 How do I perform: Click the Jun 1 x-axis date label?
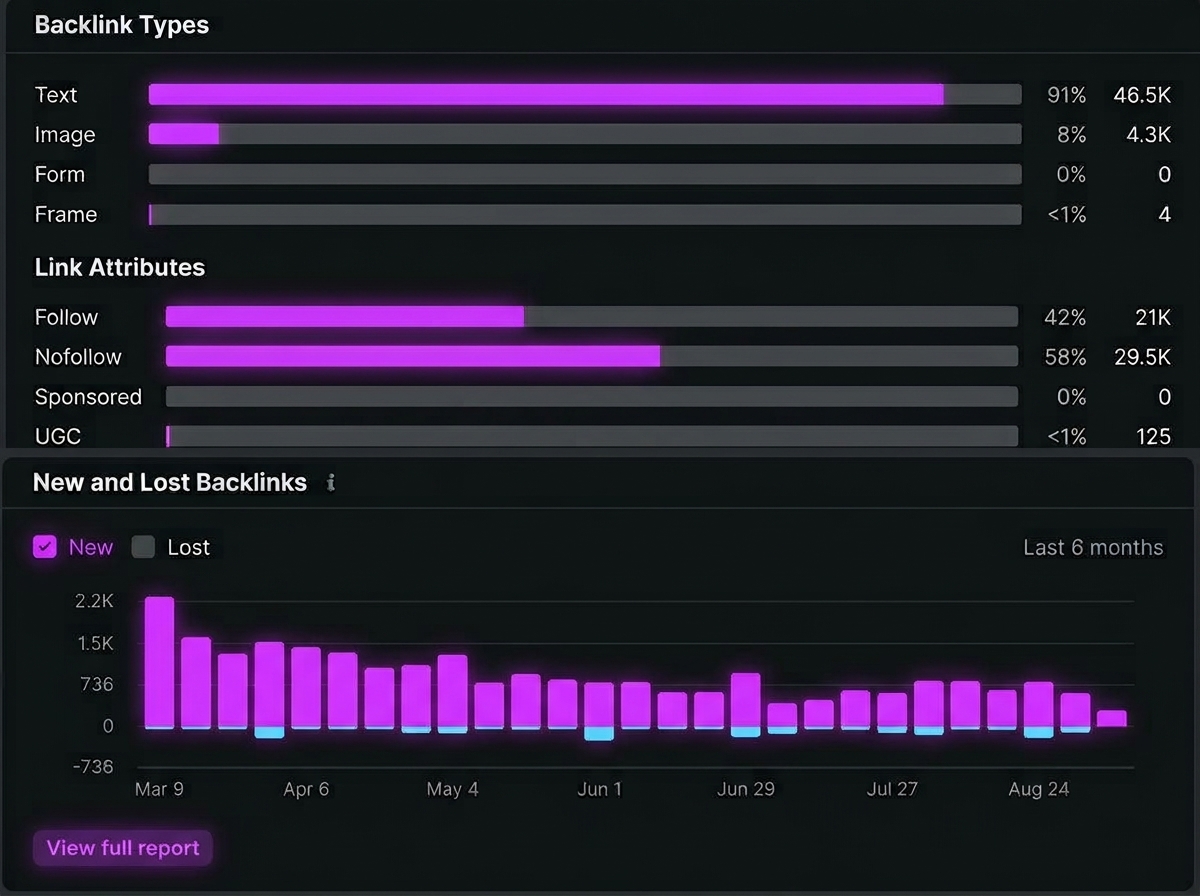pos(600,789)
